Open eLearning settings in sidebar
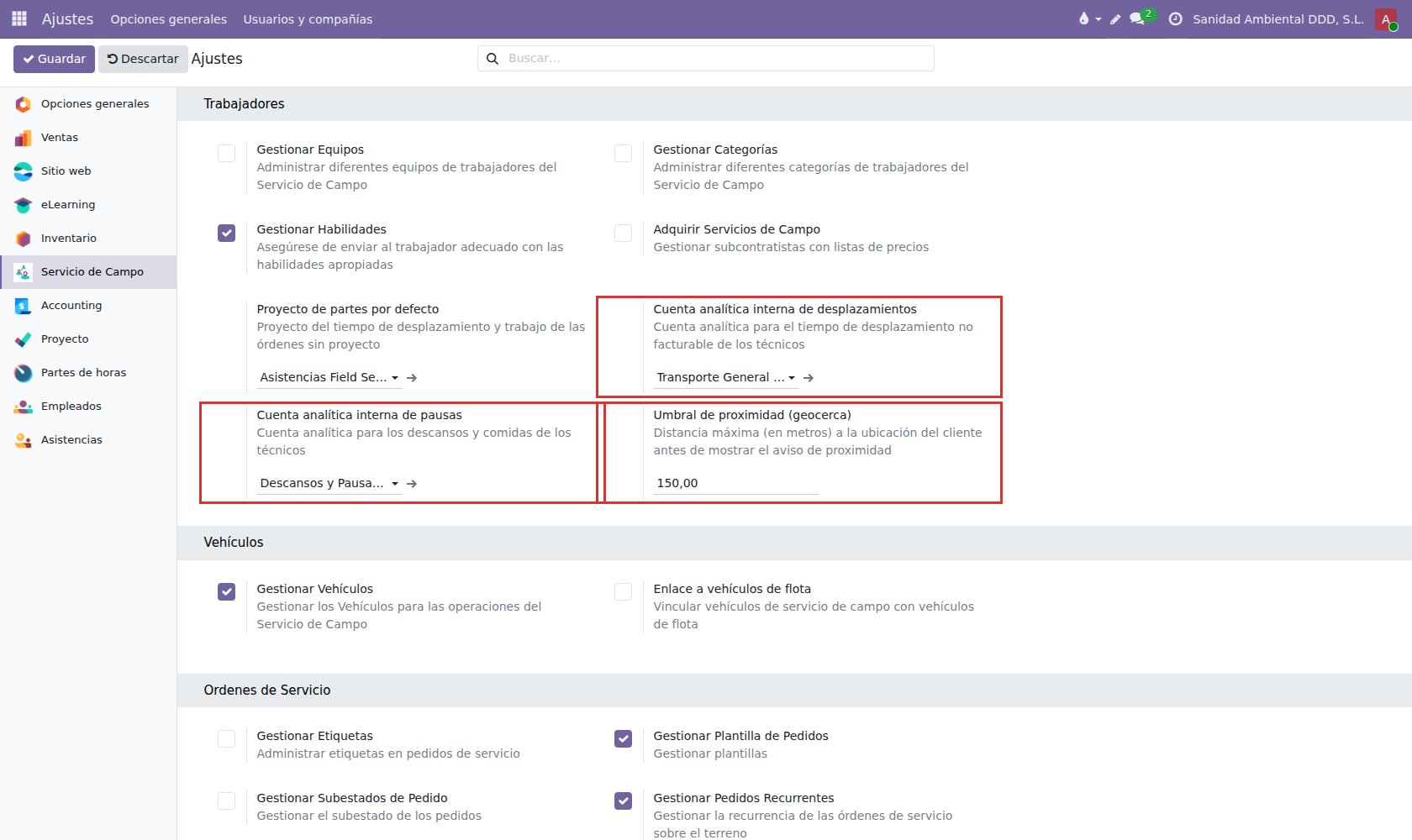Screen dimensions: 1412x840 click(x=88, y=205)
